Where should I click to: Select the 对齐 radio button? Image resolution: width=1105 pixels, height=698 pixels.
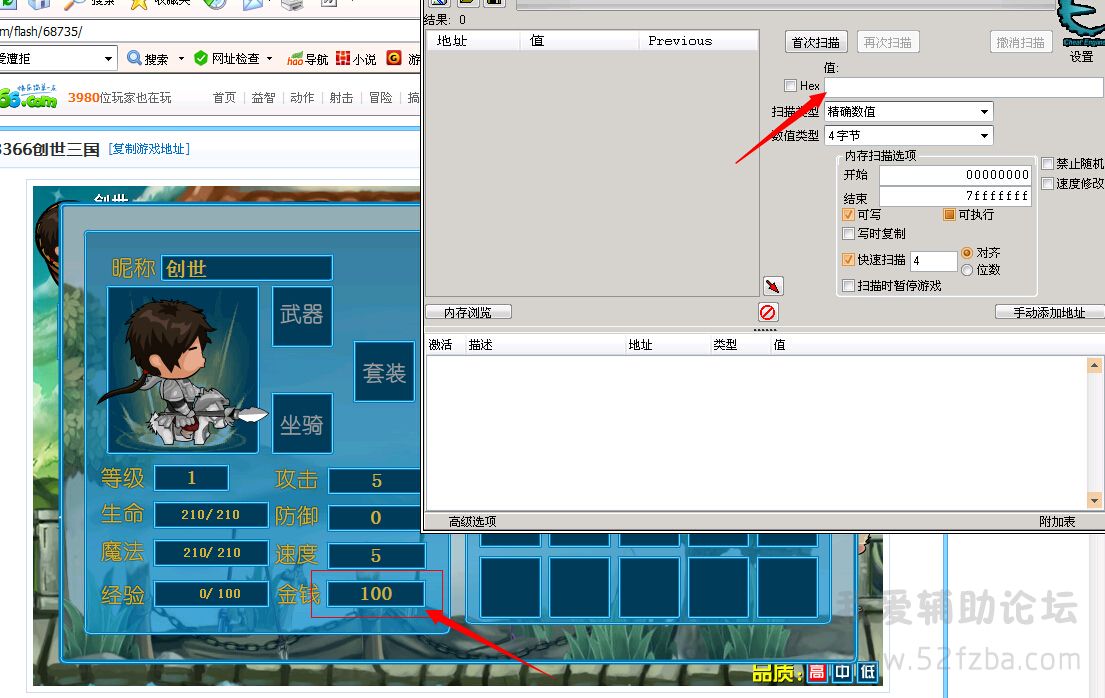[x=967, y=252]
